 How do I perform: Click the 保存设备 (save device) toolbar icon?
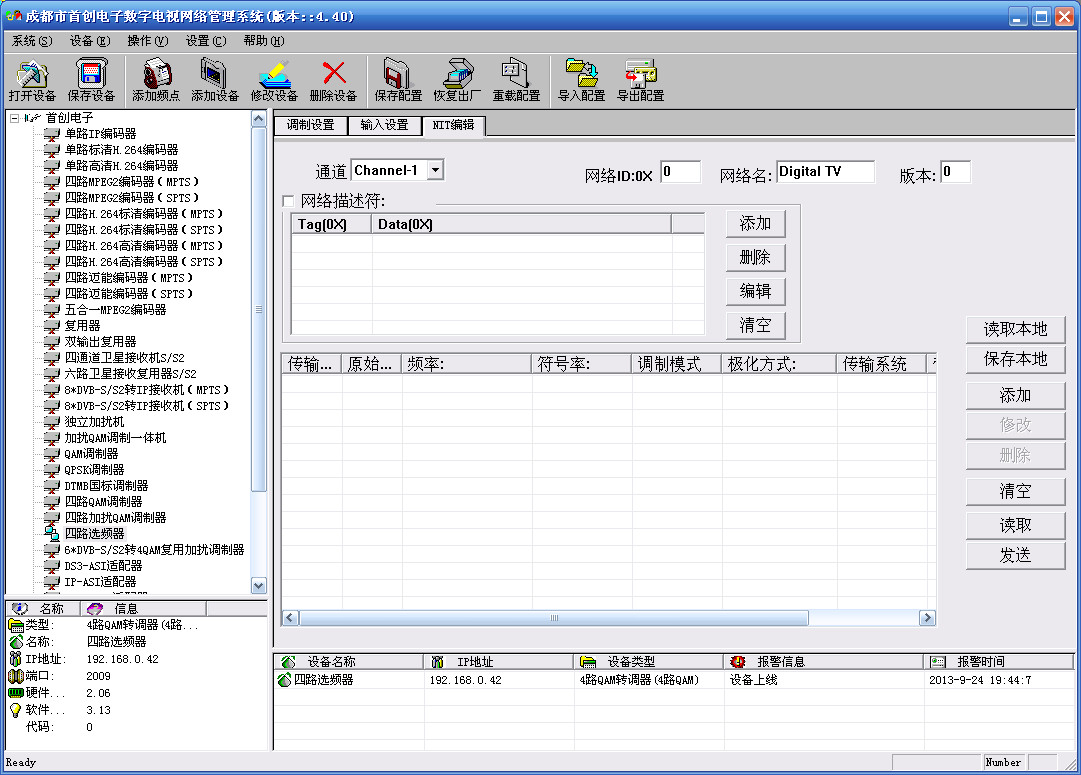click(91, 74)
